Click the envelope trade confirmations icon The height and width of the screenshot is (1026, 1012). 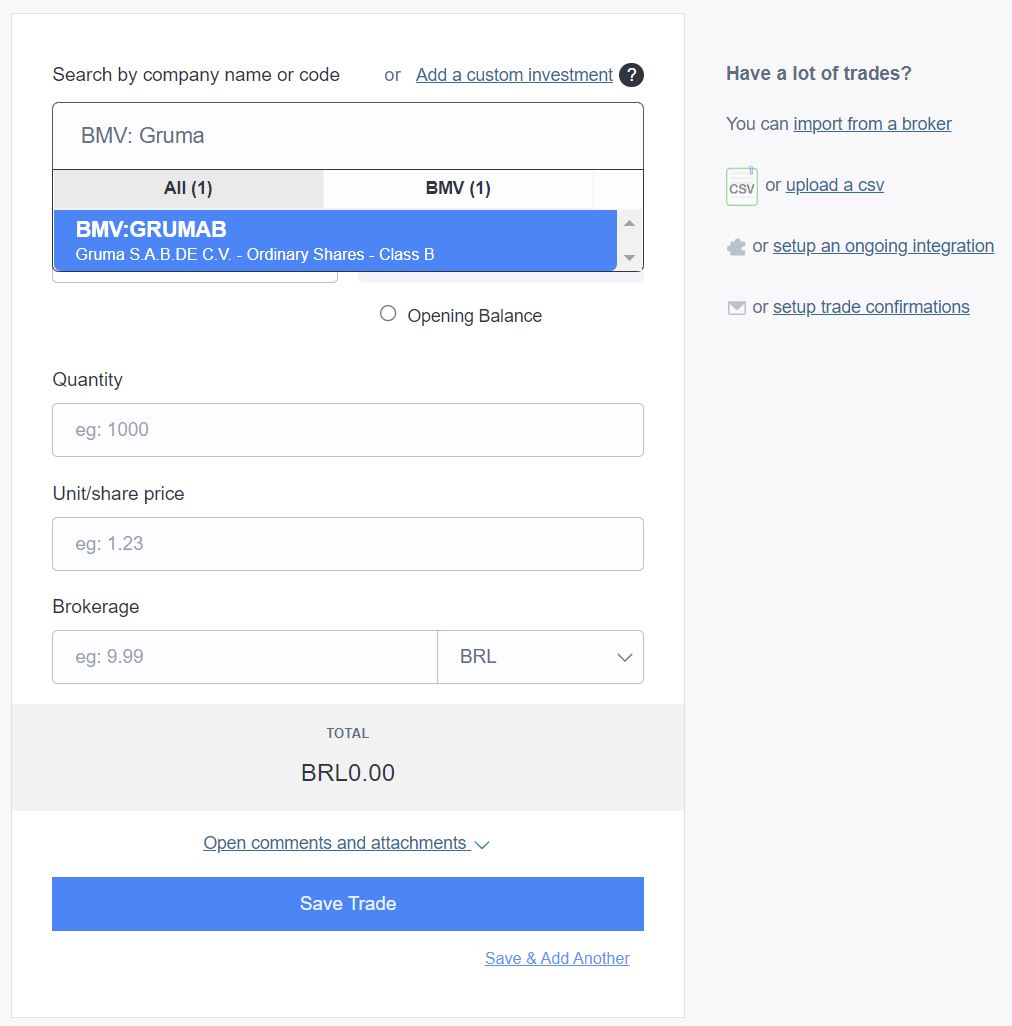[x=736, y=307]
